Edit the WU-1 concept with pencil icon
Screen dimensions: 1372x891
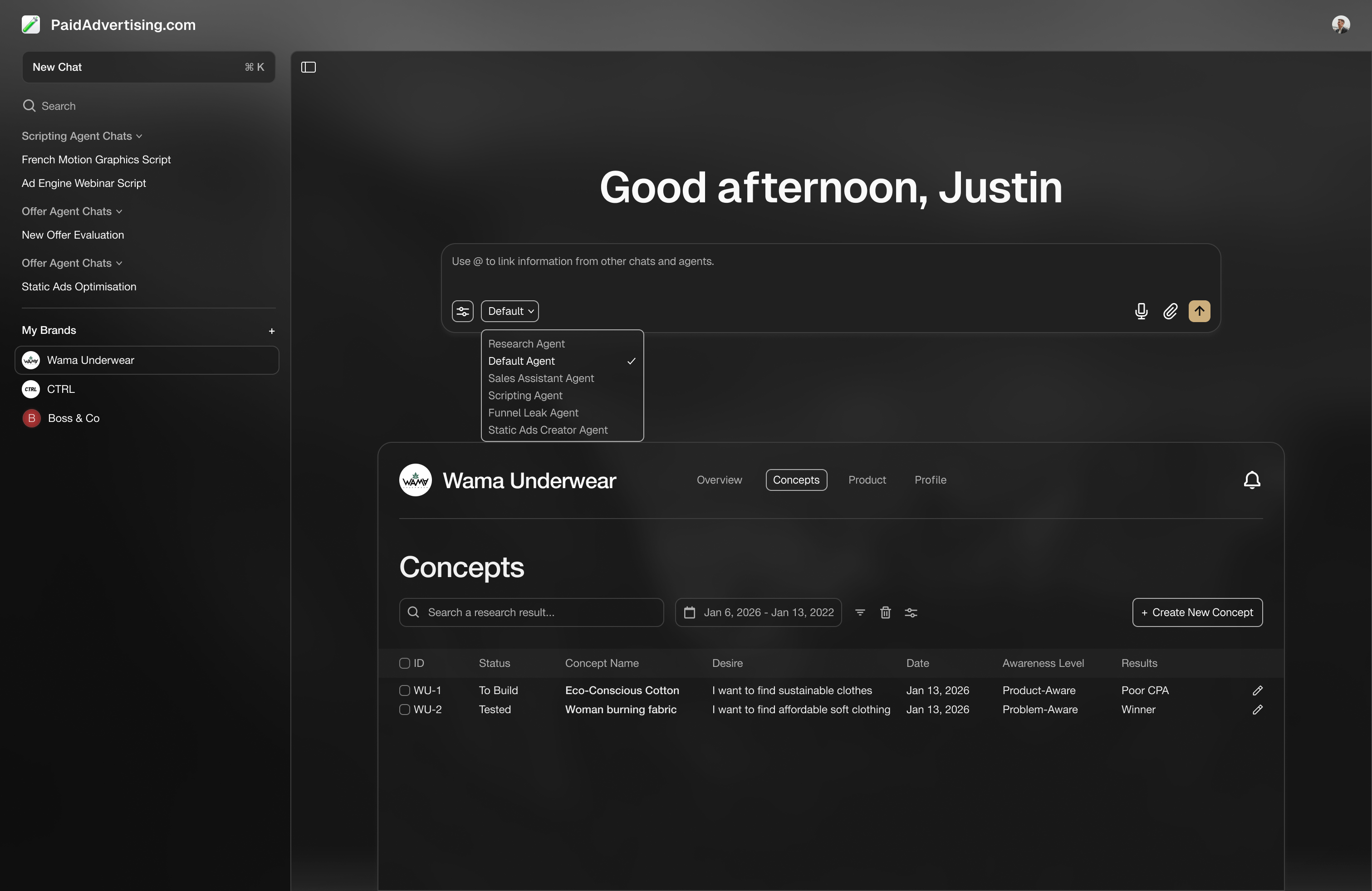click(1257, 690)
